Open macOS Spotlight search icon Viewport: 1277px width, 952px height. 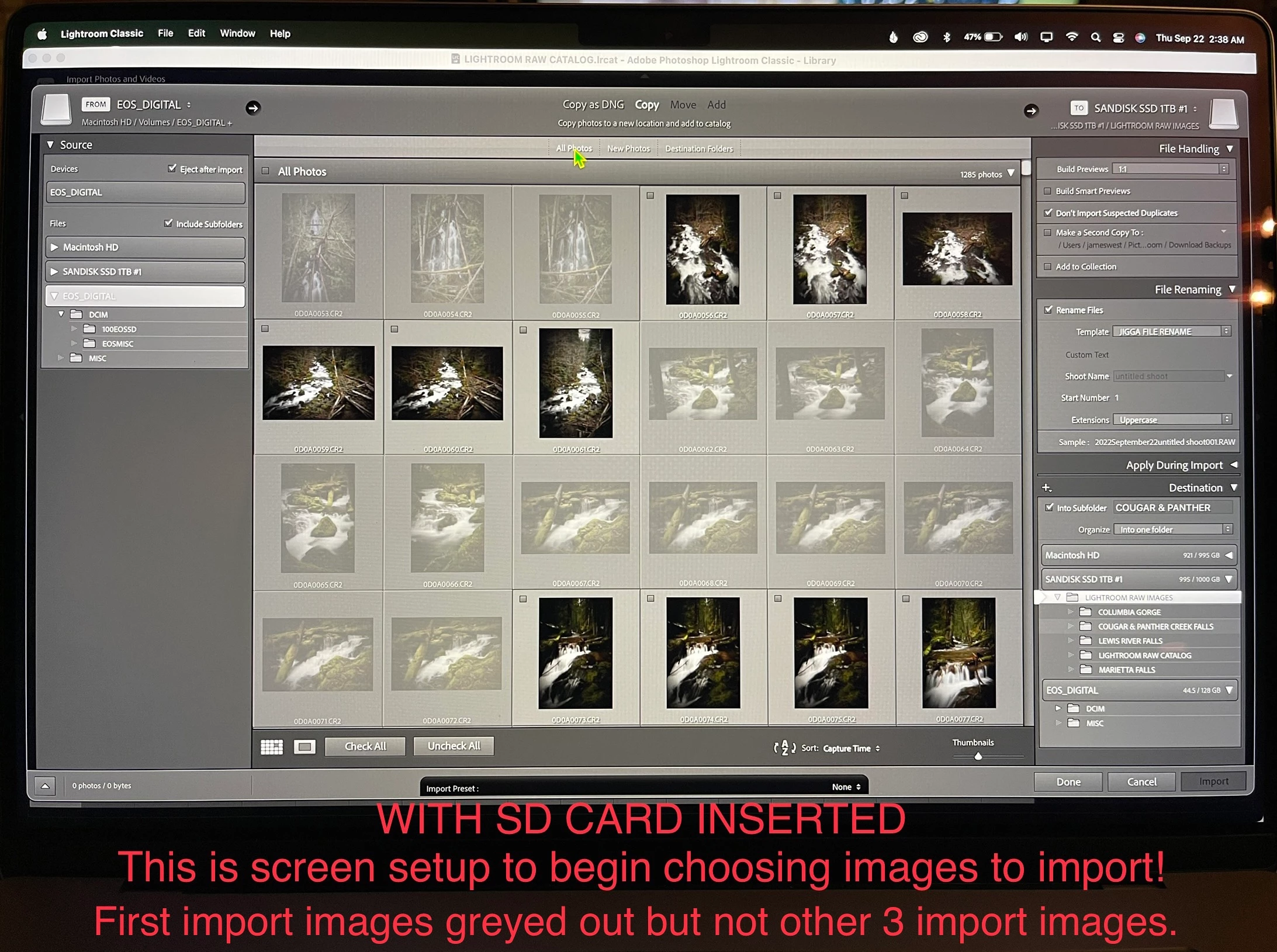pyautogui.click(x=1095, y=38)
